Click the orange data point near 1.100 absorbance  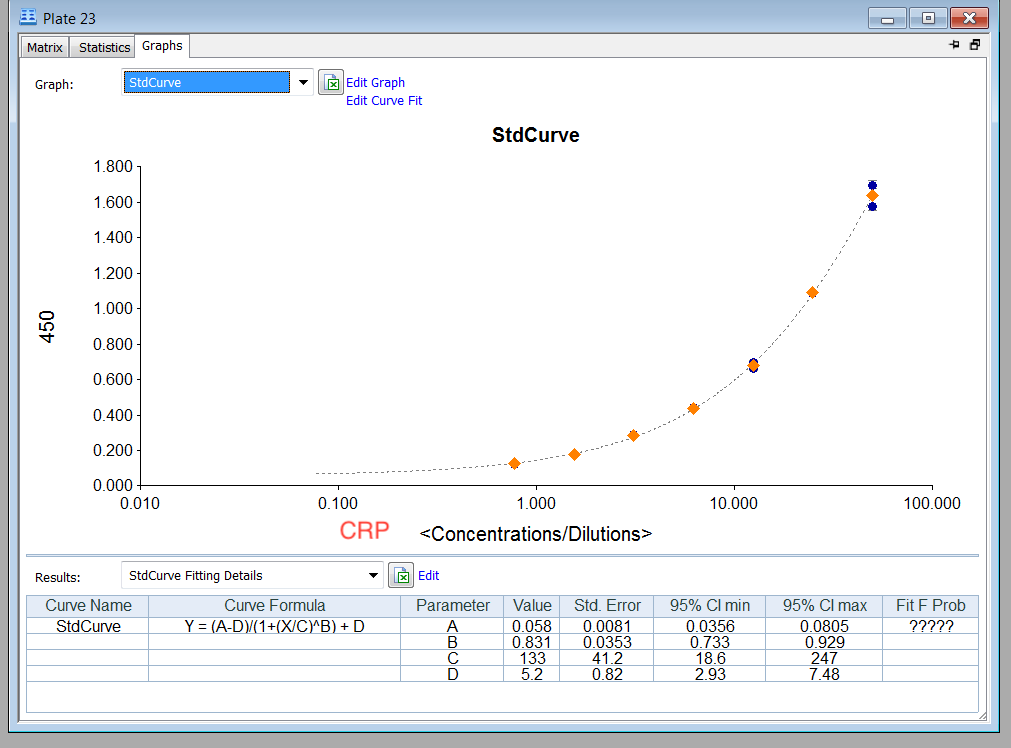click(x=812, y=292)
